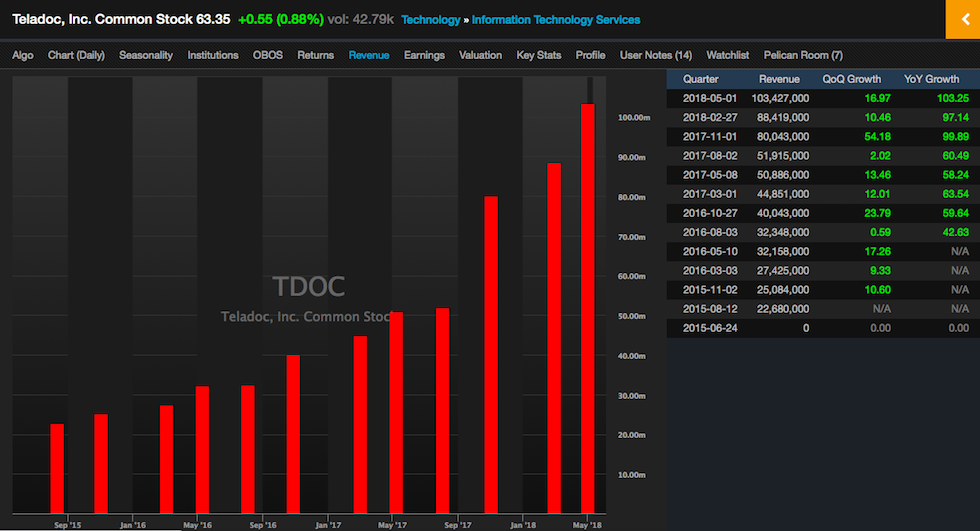Open the Profile tab
This screenshot has height=531, width=980.
pyautogui.click(x=590, y=55)
